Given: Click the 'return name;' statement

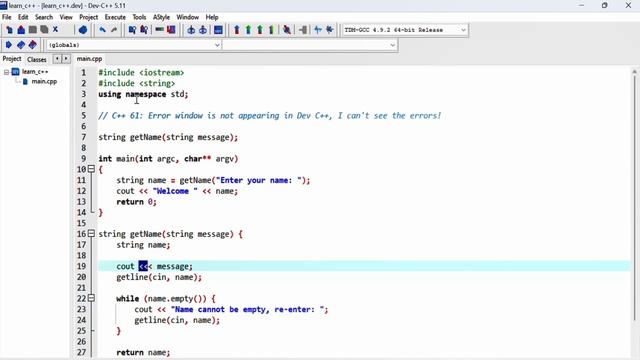Looking at the screenshot, I should pyautogui.click(x=143, y=352).
